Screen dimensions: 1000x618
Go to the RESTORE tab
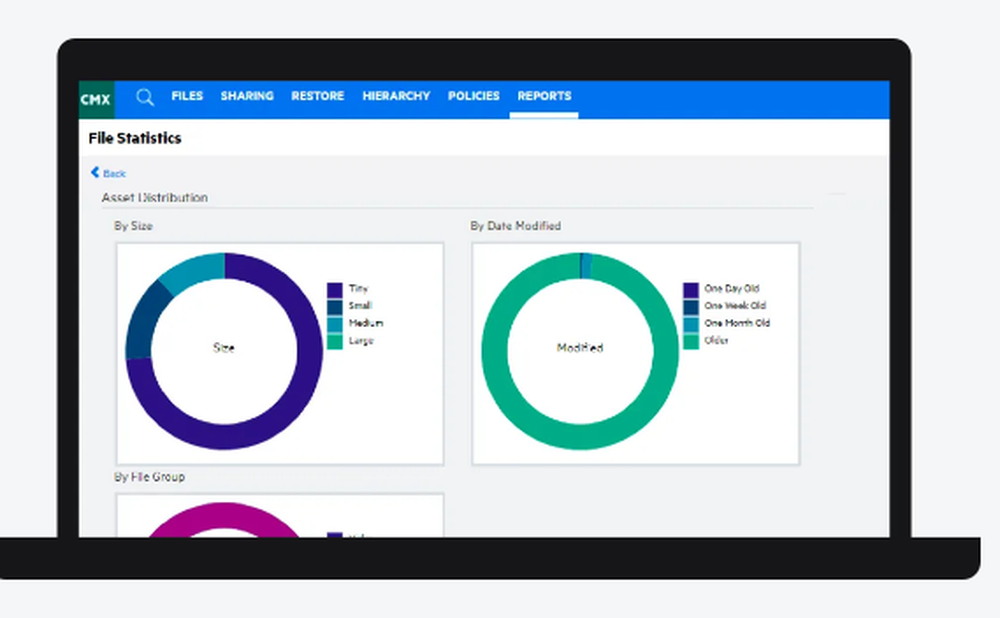pos(318,96)
